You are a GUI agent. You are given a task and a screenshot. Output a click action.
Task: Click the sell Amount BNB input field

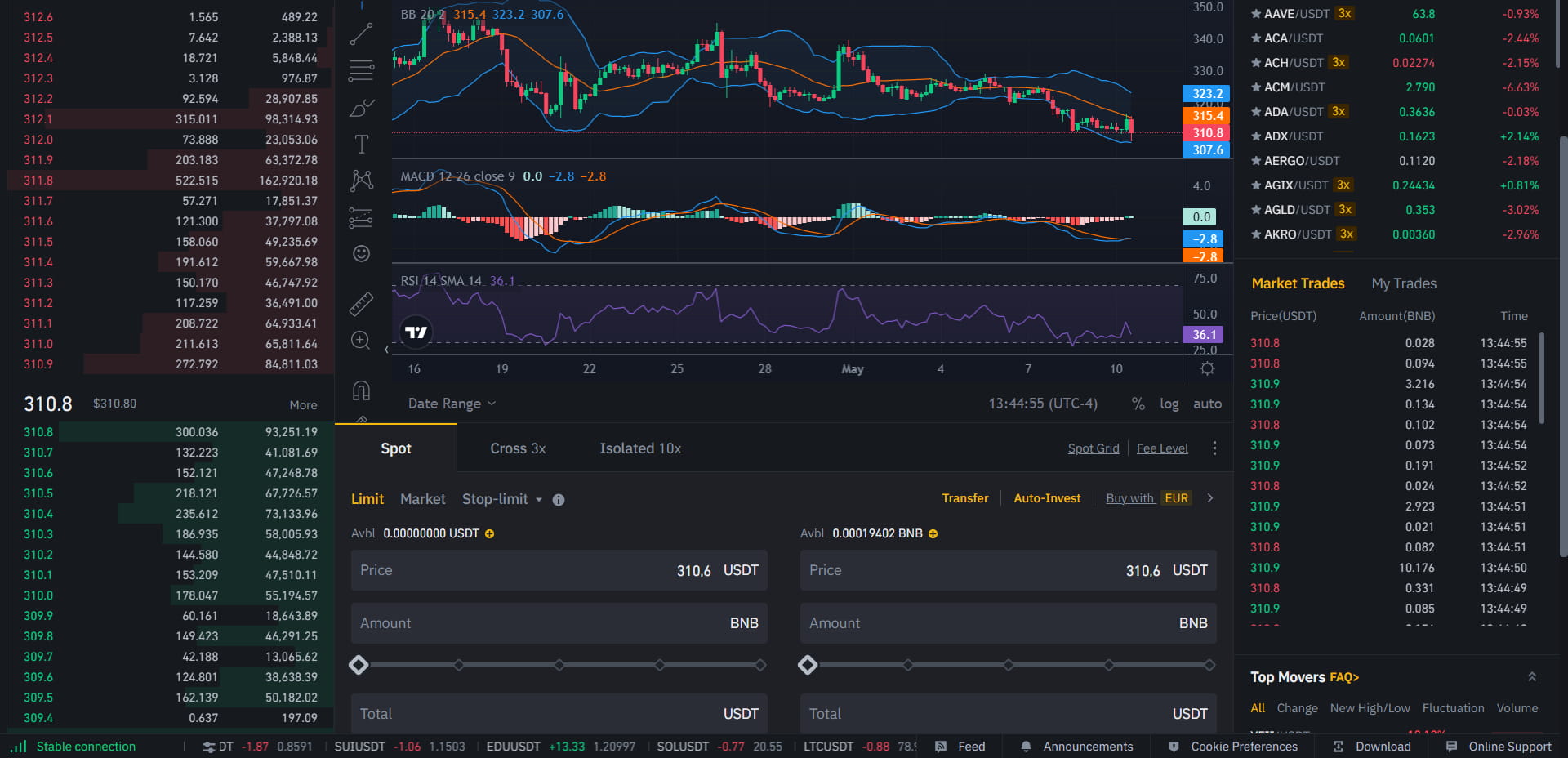point(1008,623)
